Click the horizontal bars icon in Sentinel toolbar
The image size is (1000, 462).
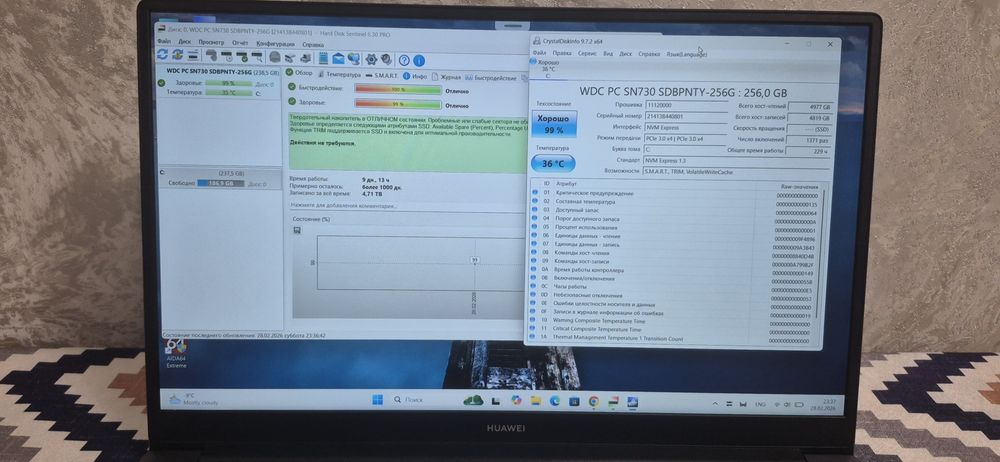tap(193, 56)
